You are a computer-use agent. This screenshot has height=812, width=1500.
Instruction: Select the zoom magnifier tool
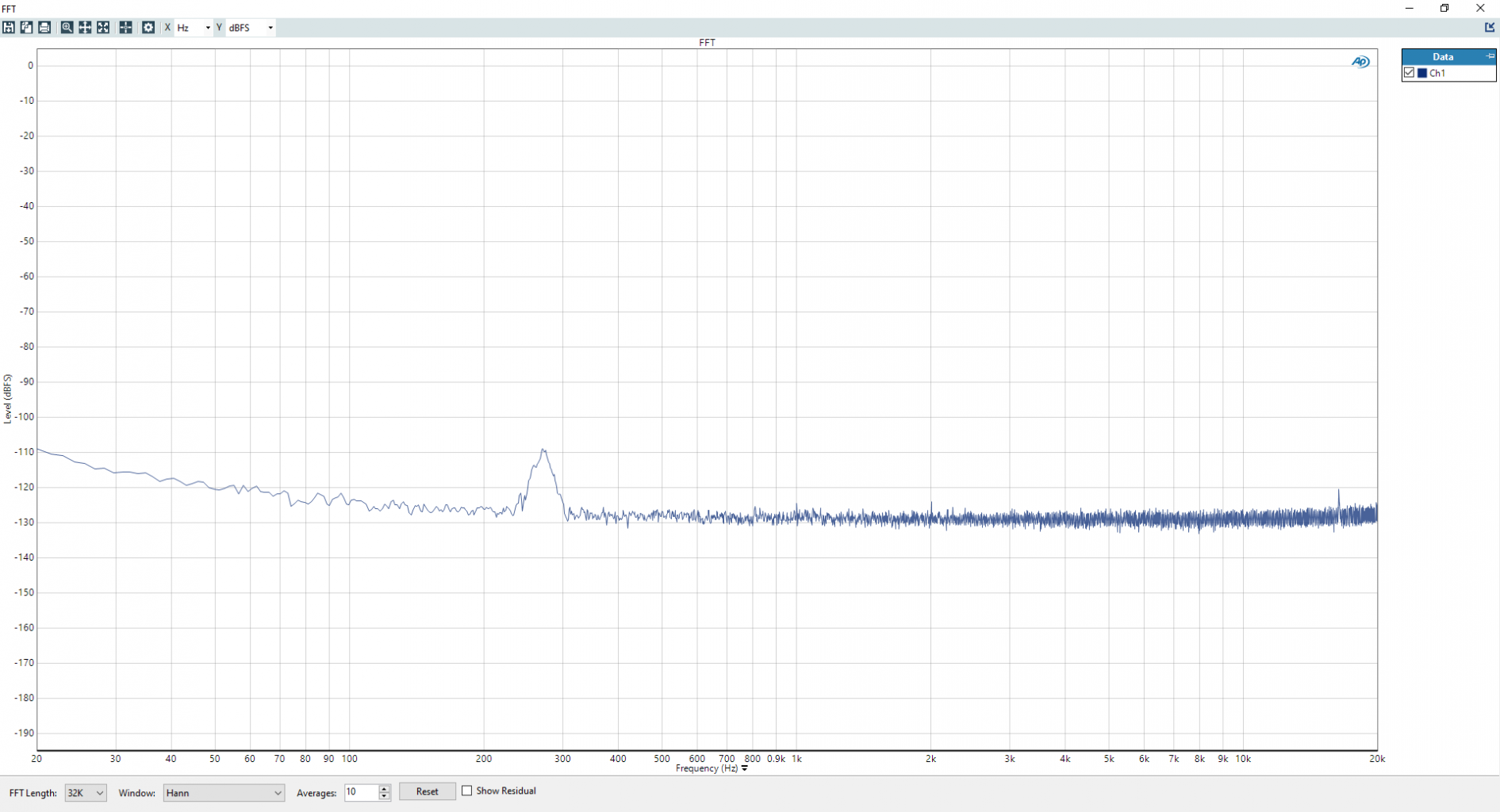[67, 28]
